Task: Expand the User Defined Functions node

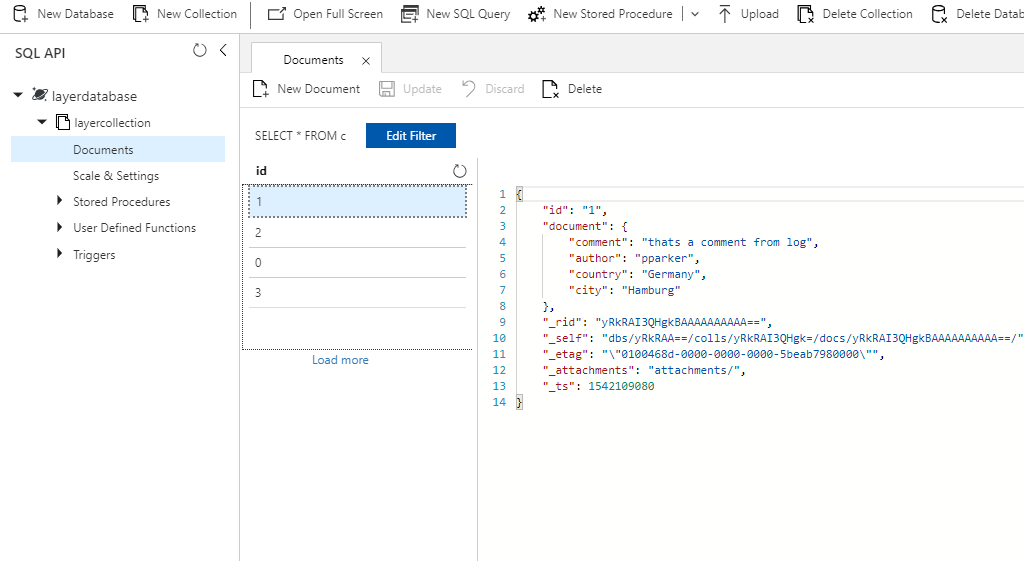Action: tap(60, 228)
